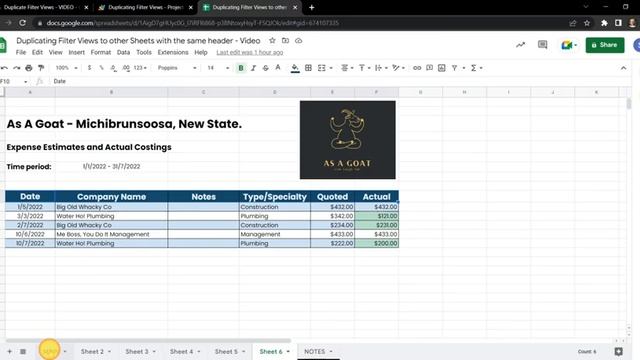Insert a link

417,68
